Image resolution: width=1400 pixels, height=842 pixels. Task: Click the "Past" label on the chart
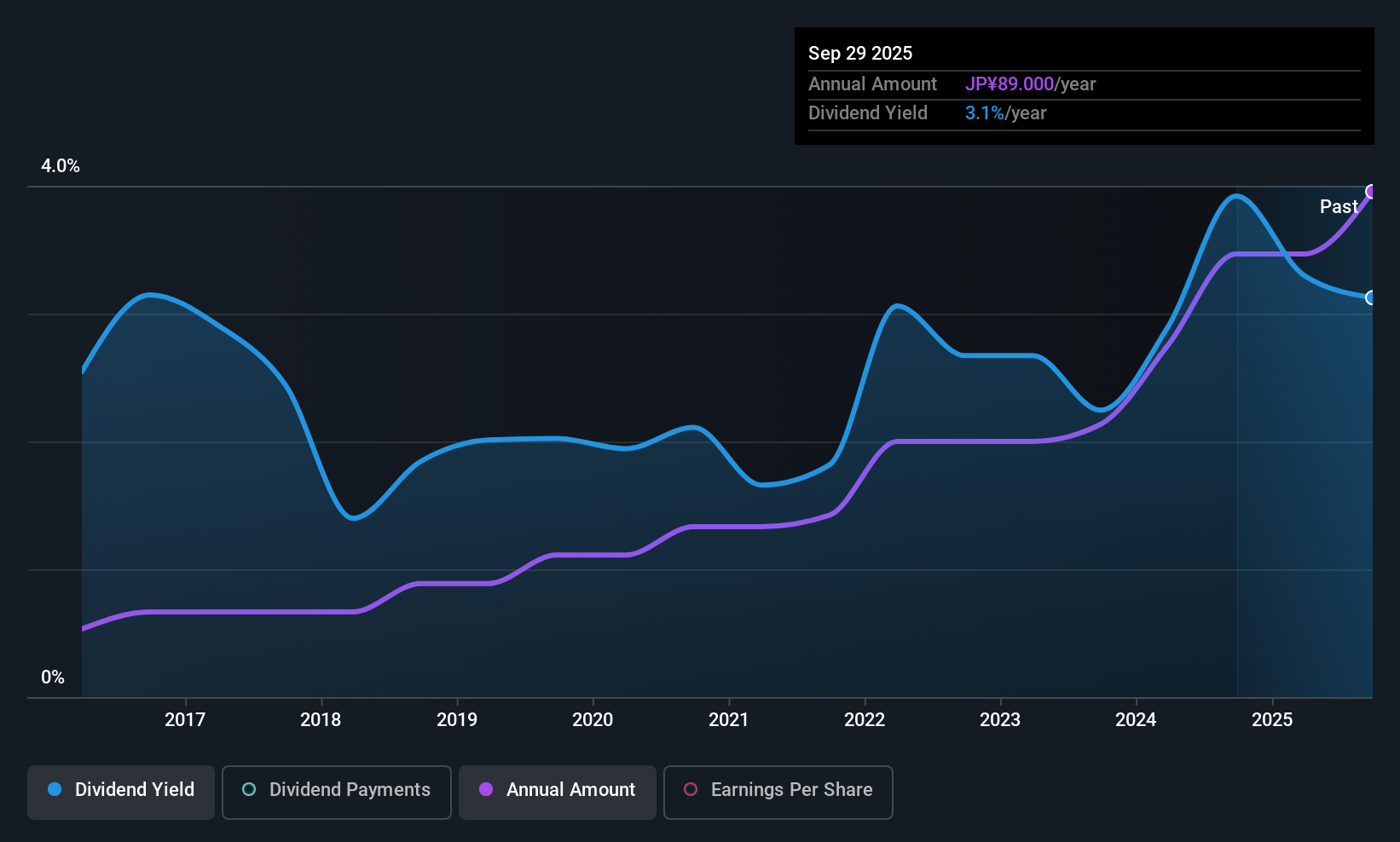click(x=1338, y=206)
